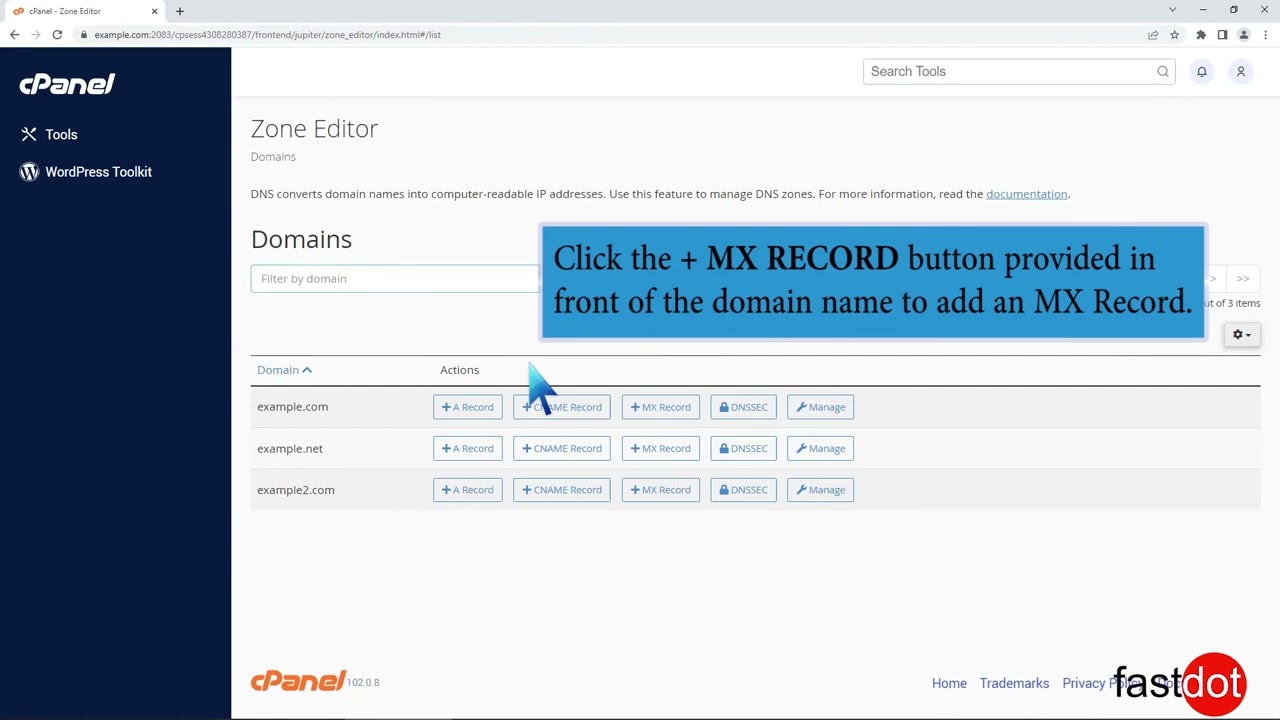Open the DNS documentation link
This screenshot has height=720, width=1280.
pos(1026,193)
